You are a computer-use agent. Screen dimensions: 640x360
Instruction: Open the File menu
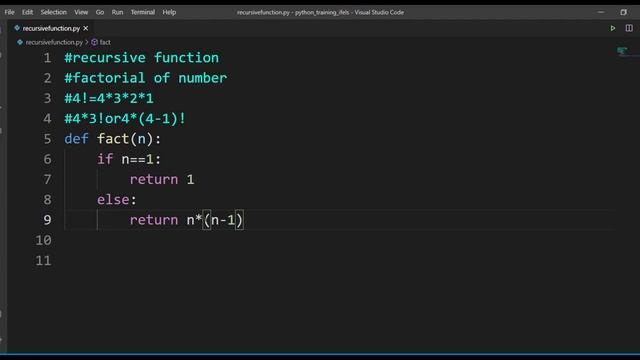9,12
